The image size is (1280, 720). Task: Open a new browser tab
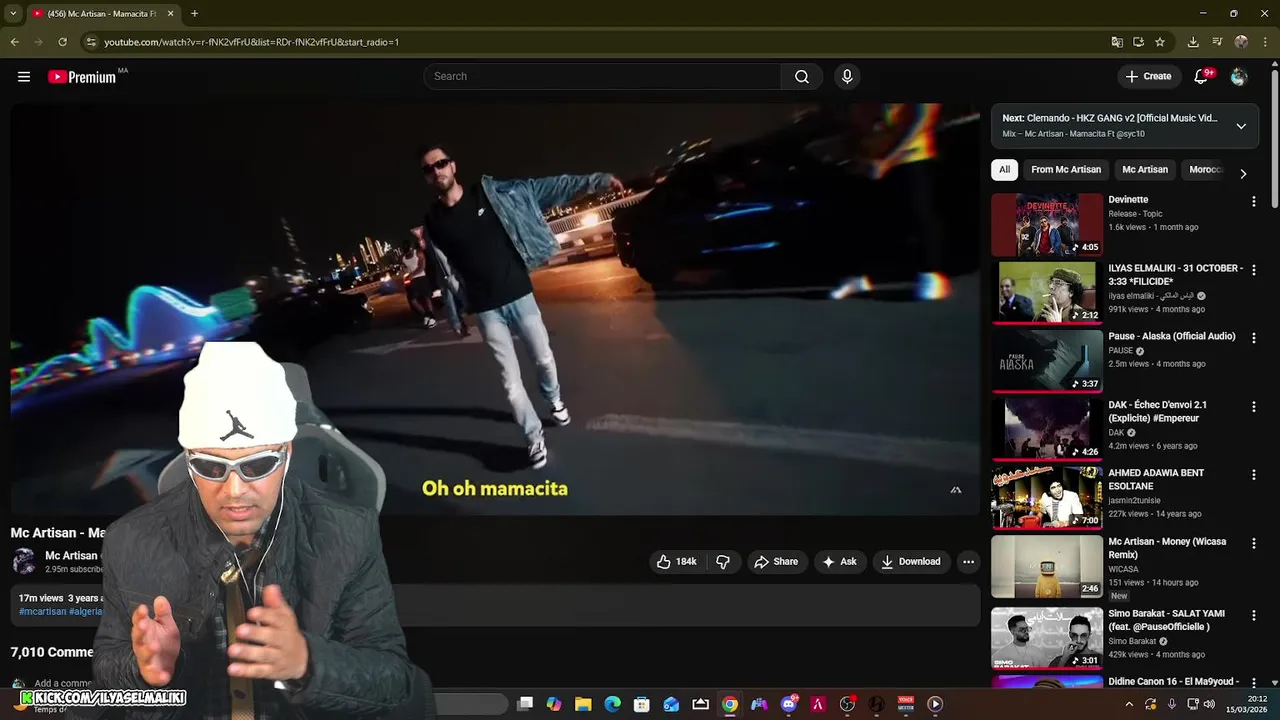click(194, 14)
